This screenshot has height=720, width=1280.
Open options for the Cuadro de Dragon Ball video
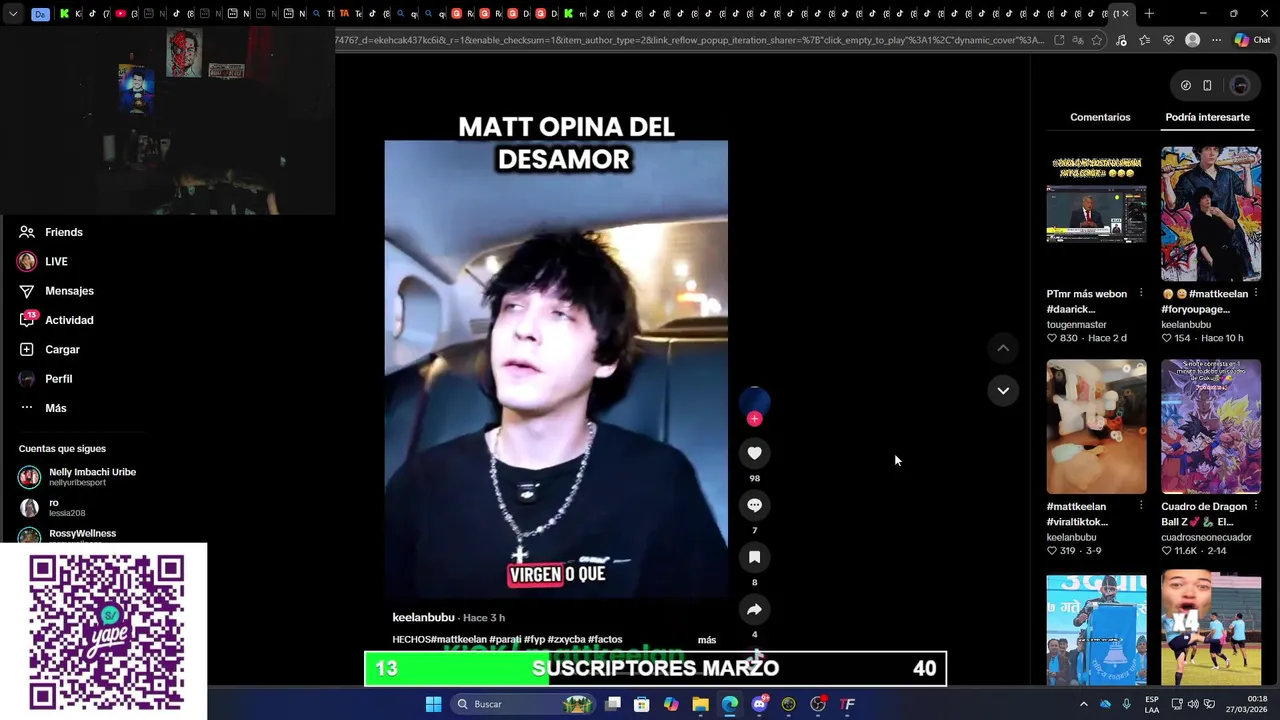point(1256,506)
